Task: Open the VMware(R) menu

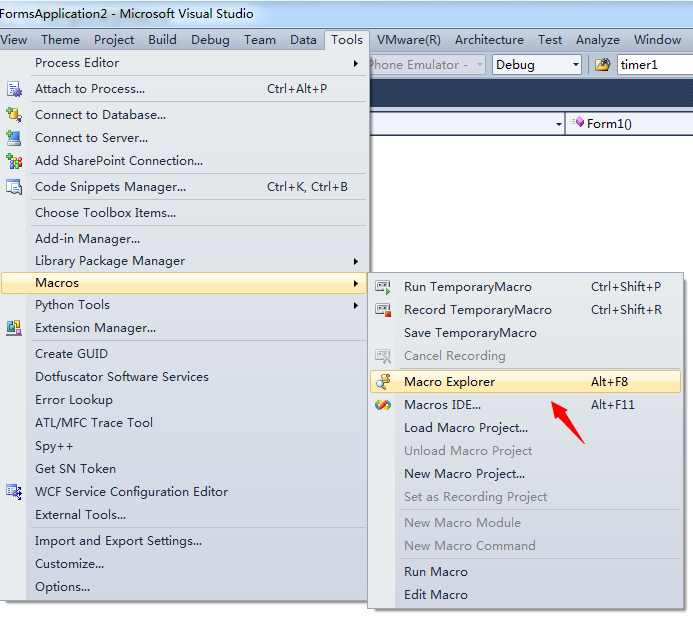Action: coord(409,40)
